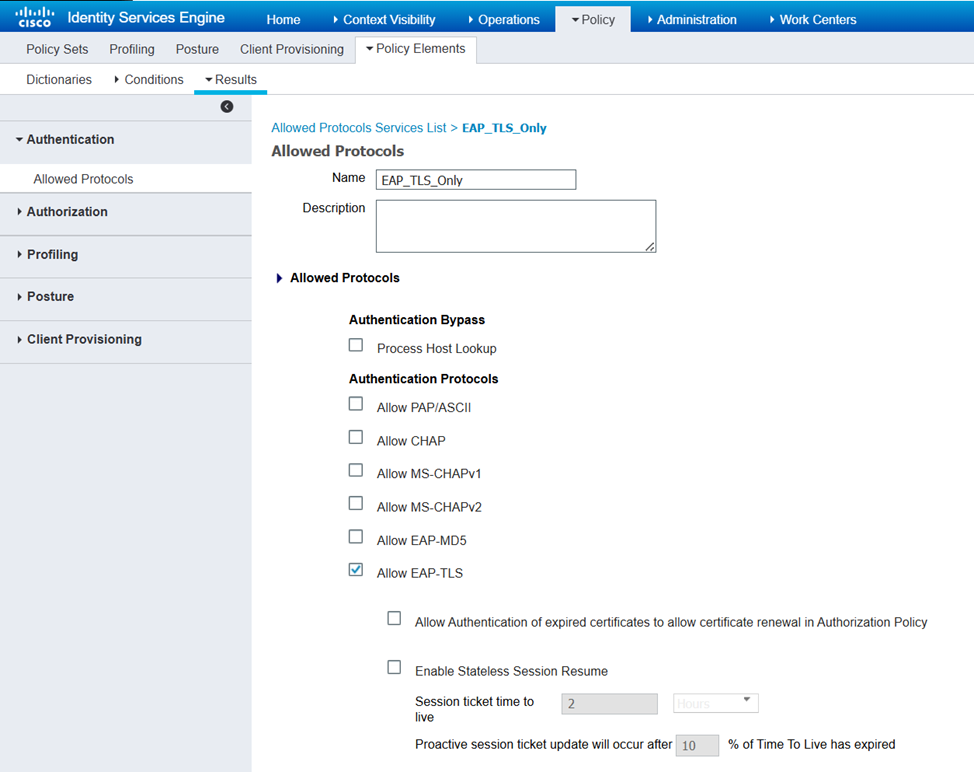This screenshot has height=772, width=974.
Task: Allow authentication of expired certificates checkbox
Action: tap(394, 619)
